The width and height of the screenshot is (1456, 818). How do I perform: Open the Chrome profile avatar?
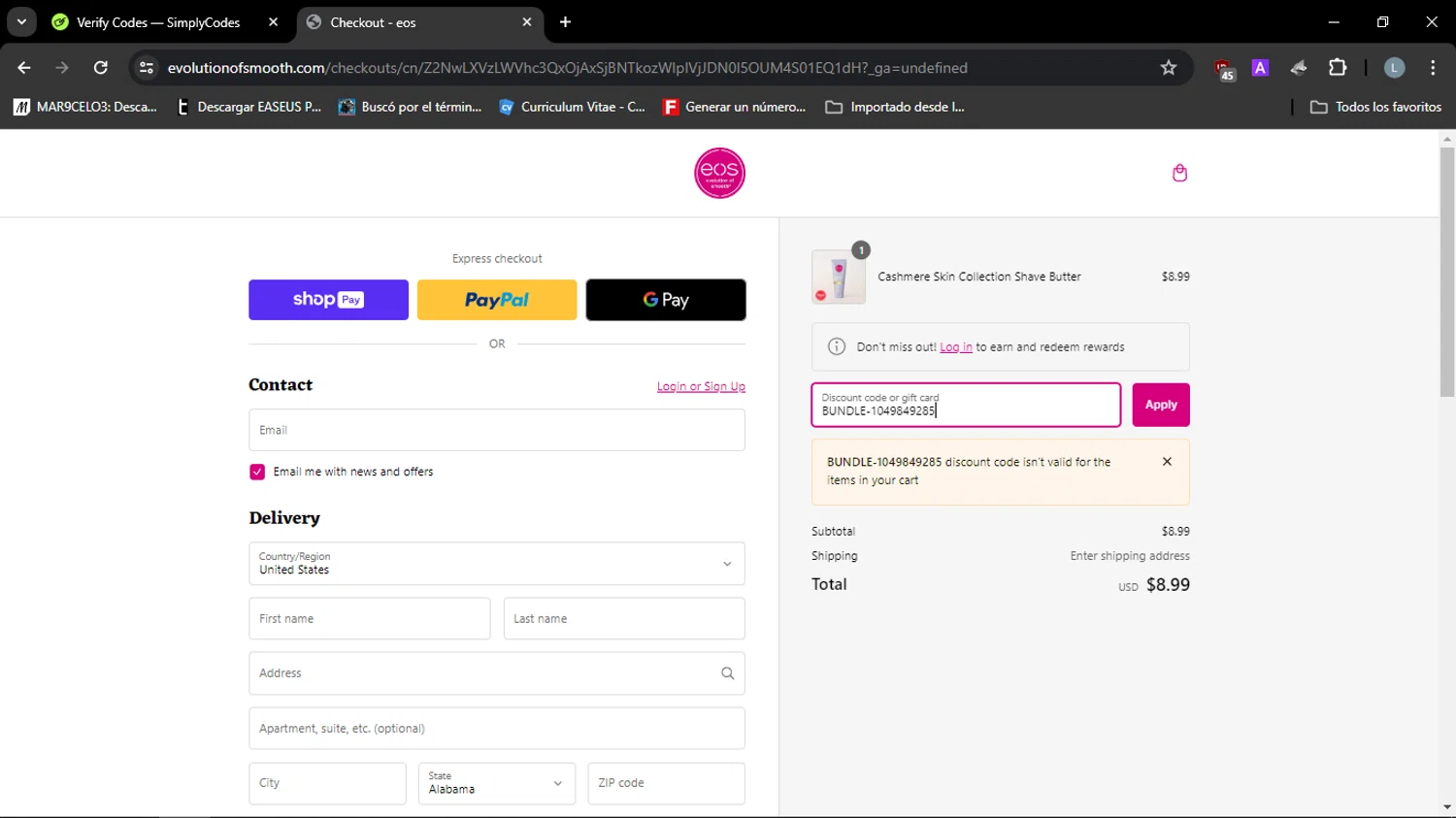(x=1394, y=68)
